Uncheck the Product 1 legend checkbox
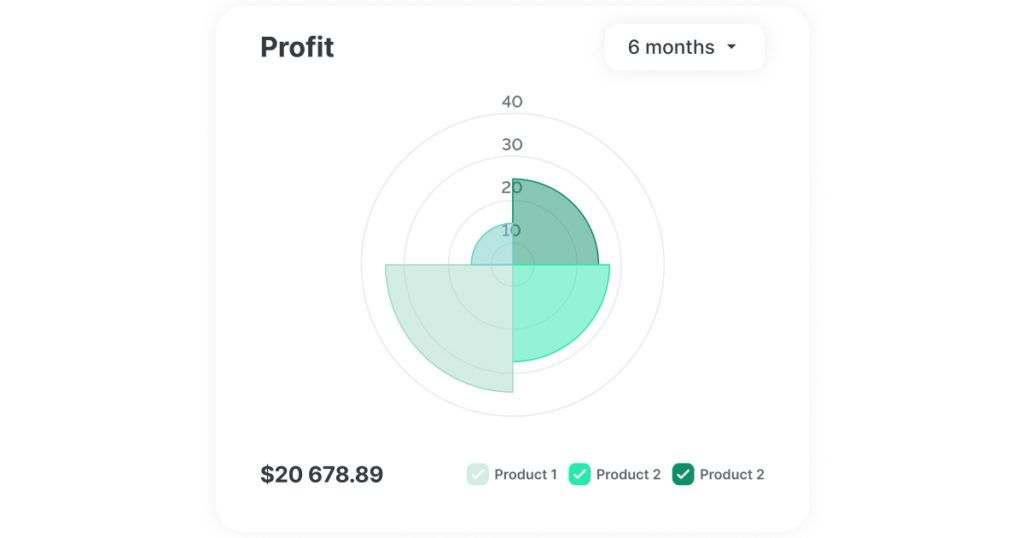The height and width of the screenshot is (538, 1024). (x=477, y=474)
